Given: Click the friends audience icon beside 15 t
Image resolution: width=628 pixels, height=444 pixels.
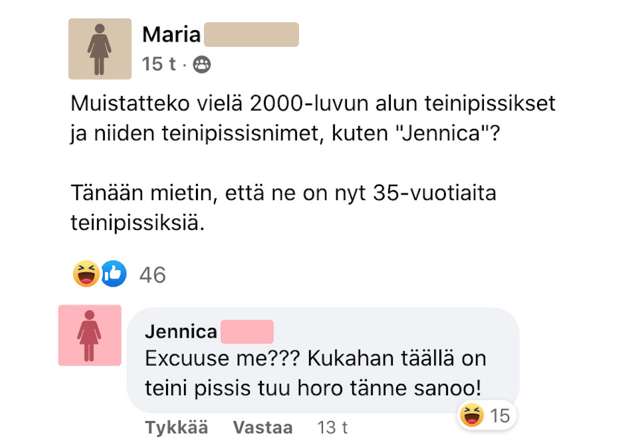Looking at the screenshot, I should coord(203,65).
